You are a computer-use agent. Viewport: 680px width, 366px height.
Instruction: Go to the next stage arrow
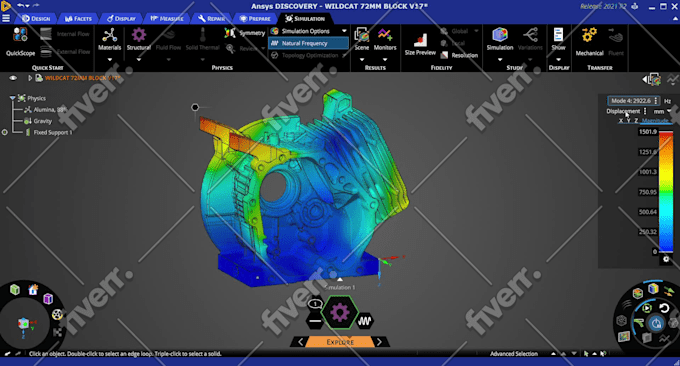(379, 342)
